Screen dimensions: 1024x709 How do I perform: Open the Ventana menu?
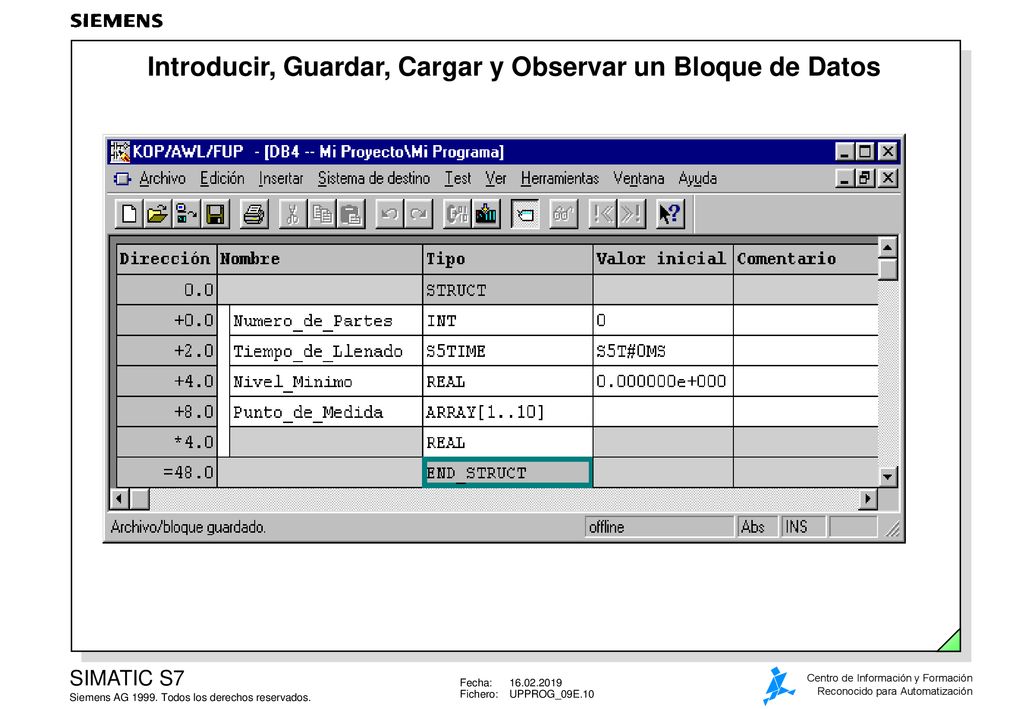(639, 178)
